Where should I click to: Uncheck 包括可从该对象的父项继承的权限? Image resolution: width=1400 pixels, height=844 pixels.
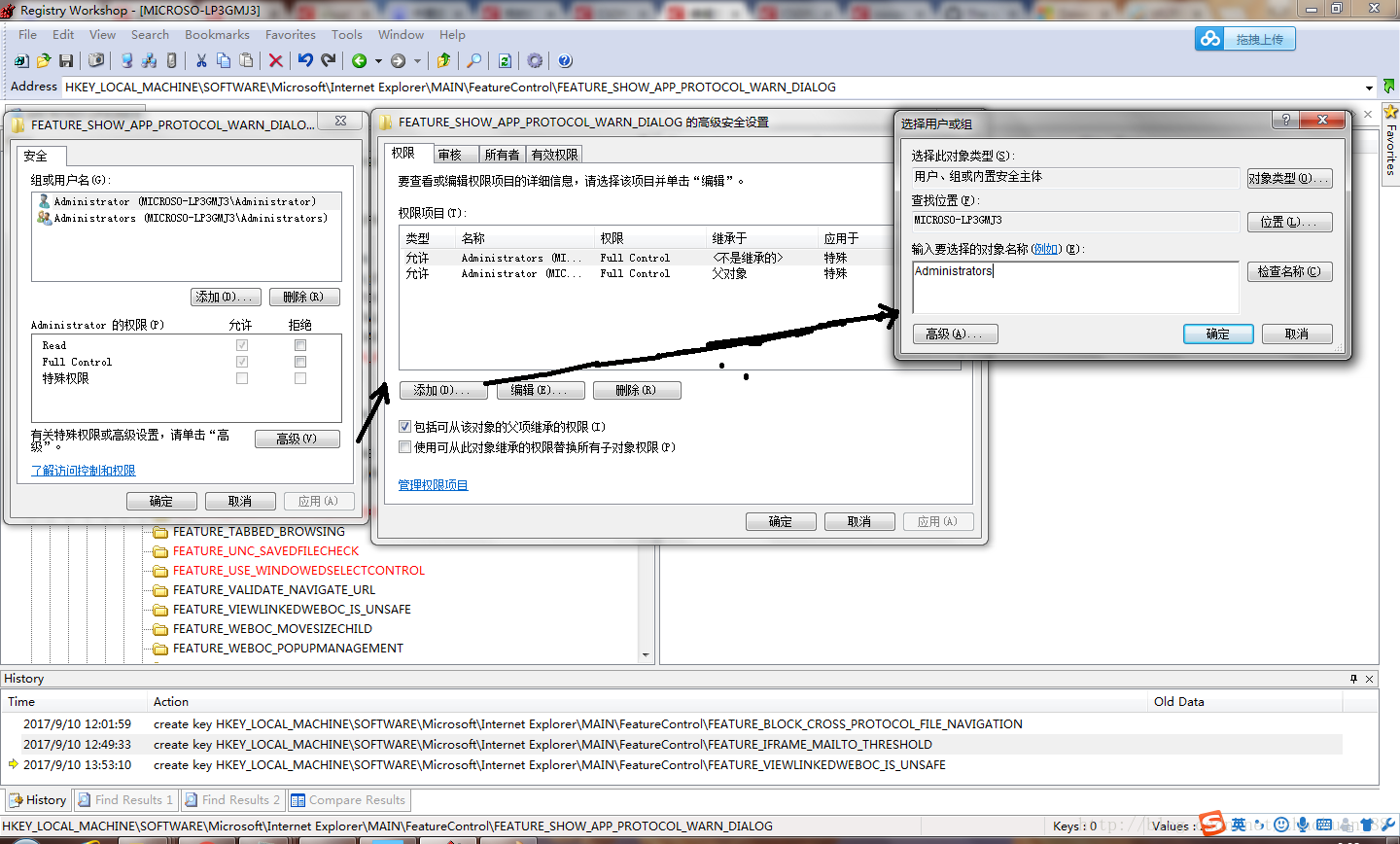click(x=404, y=427)
